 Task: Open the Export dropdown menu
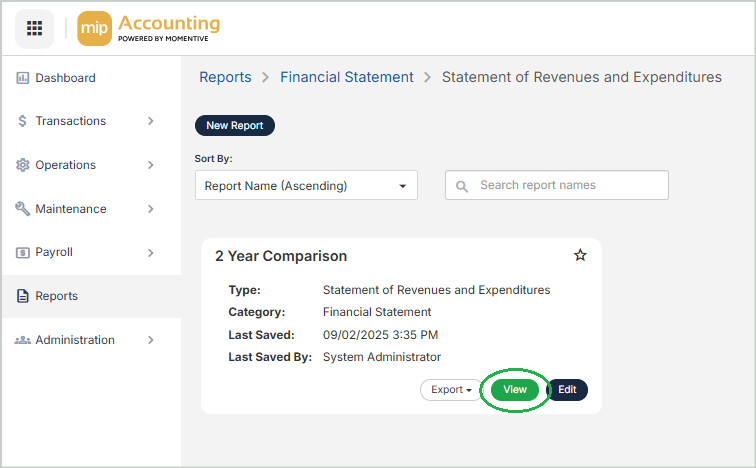pyautogui.click(x=452, y=390)
